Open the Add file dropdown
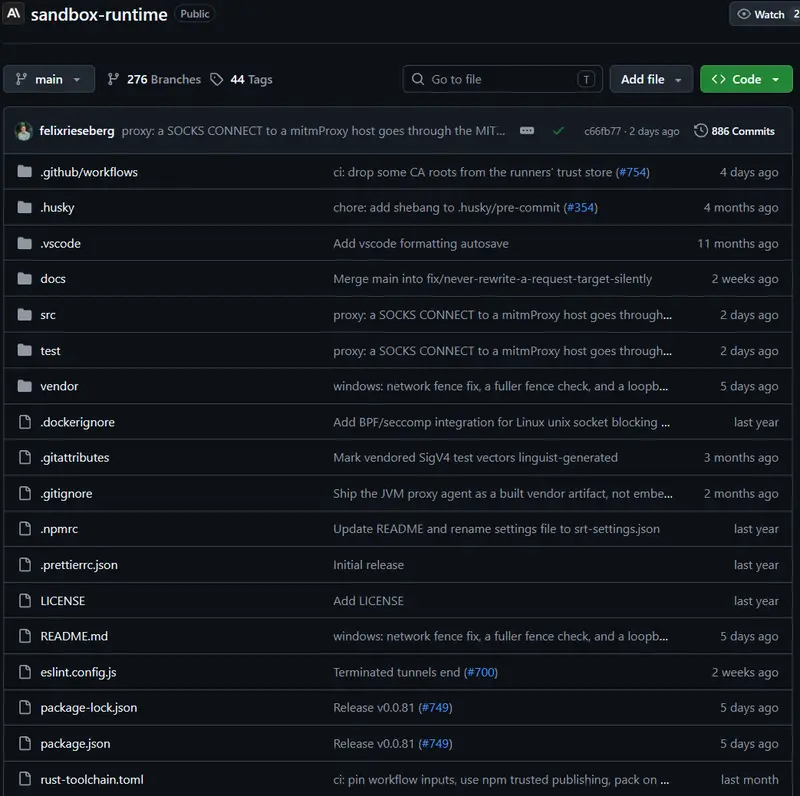 [651, 79]
